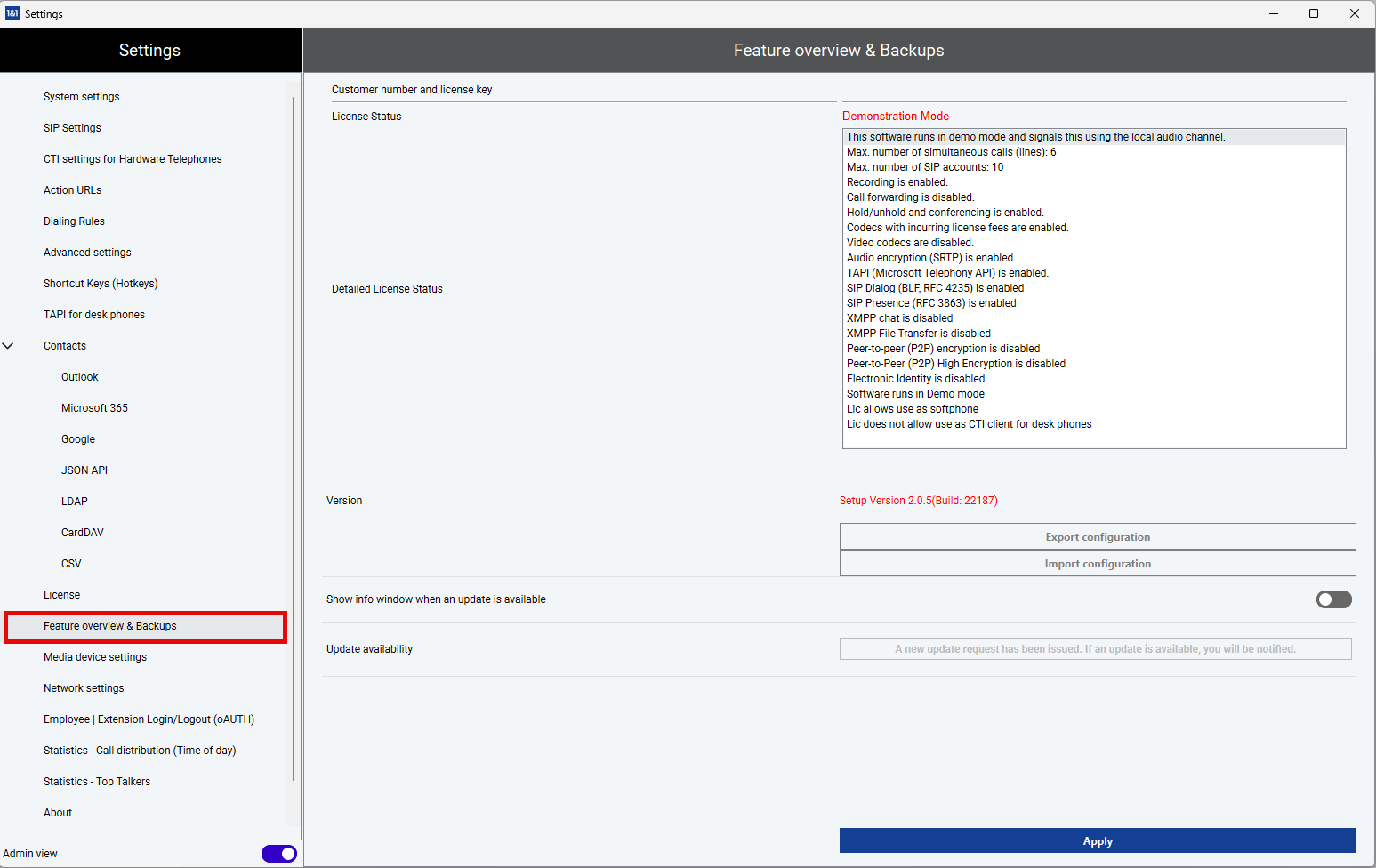The image size is (1376, 868).
Task: Maximize the Settings window
Action: (1313, 13)
